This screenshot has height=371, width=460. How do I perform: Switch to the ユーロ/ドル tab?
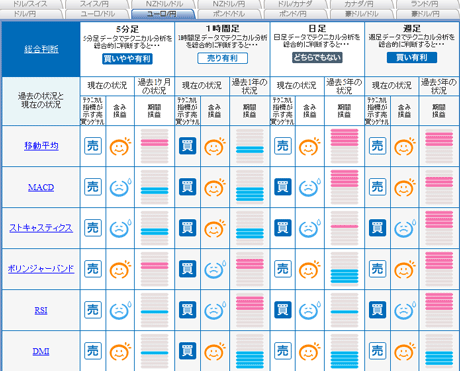click(97, 14)
